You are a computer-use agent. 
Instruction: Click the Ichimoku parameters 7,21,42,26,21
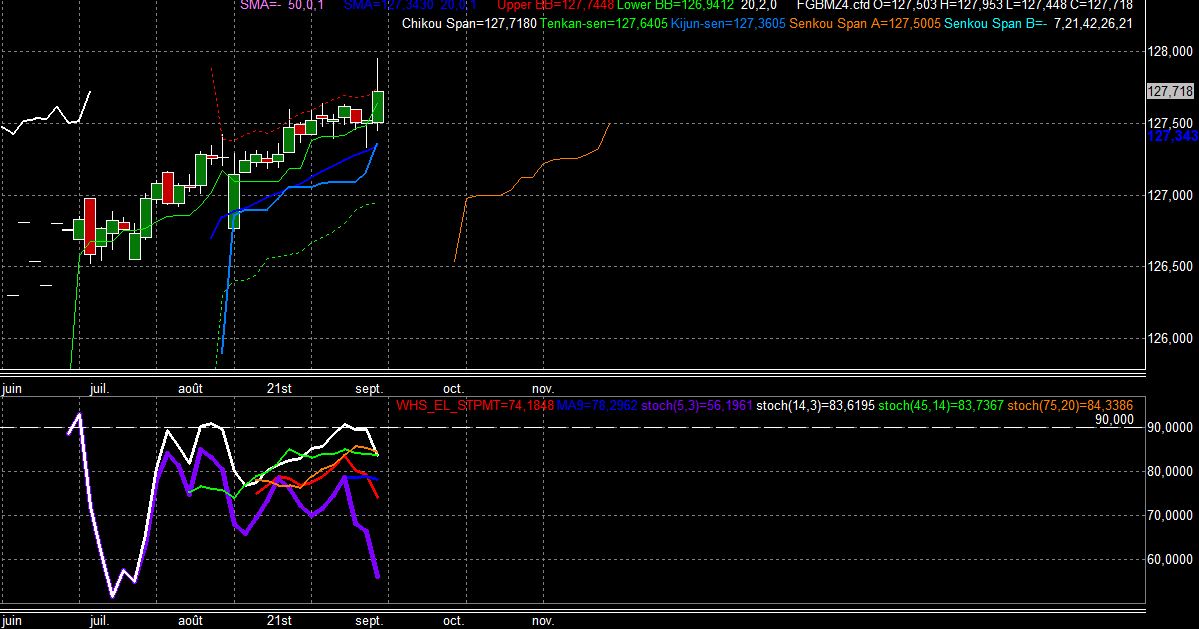[1093, 24]
